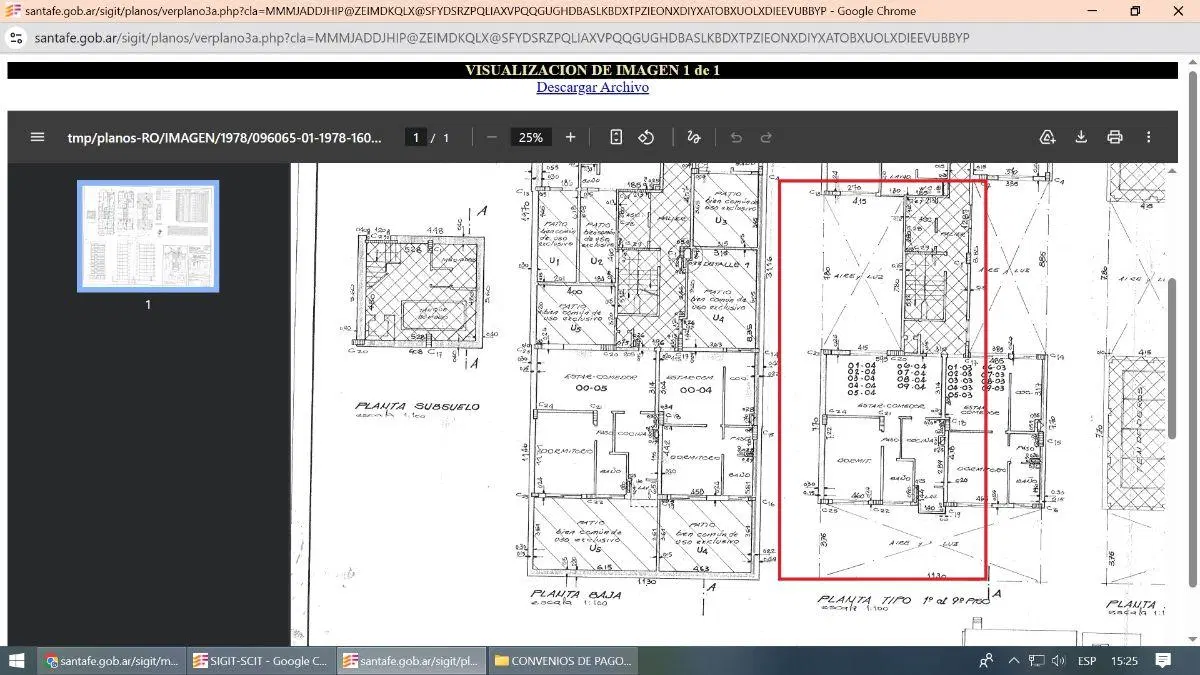Show hidden system tray icons

coord(1013,661)
